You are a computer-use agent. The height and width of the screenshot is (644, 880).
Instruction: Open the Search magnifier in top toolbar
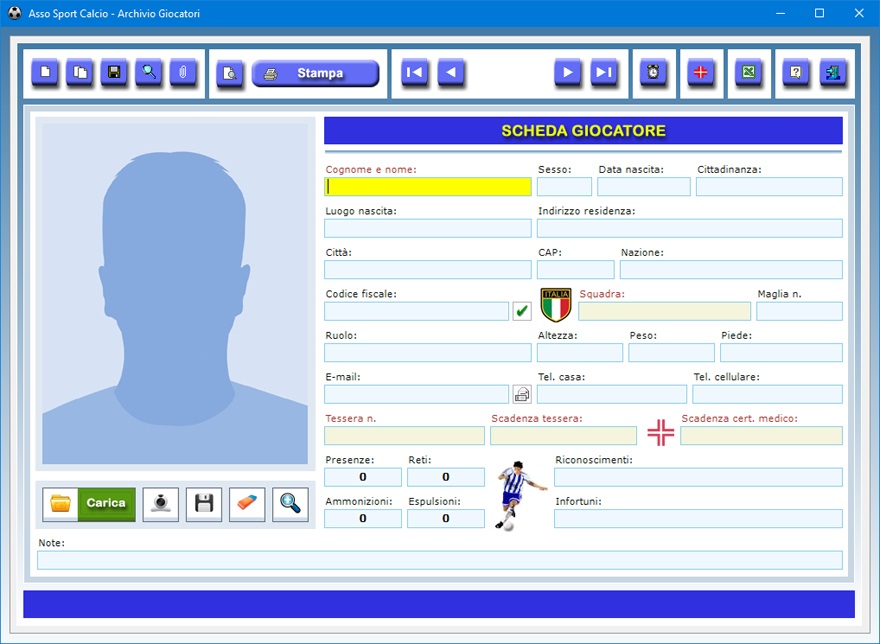coord(149,72)
